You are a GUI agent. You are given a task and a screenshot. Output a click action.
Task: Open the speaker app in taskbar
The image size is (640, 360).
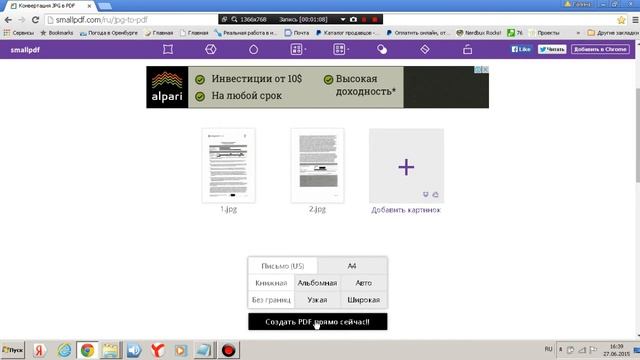[x=134, y=350]
